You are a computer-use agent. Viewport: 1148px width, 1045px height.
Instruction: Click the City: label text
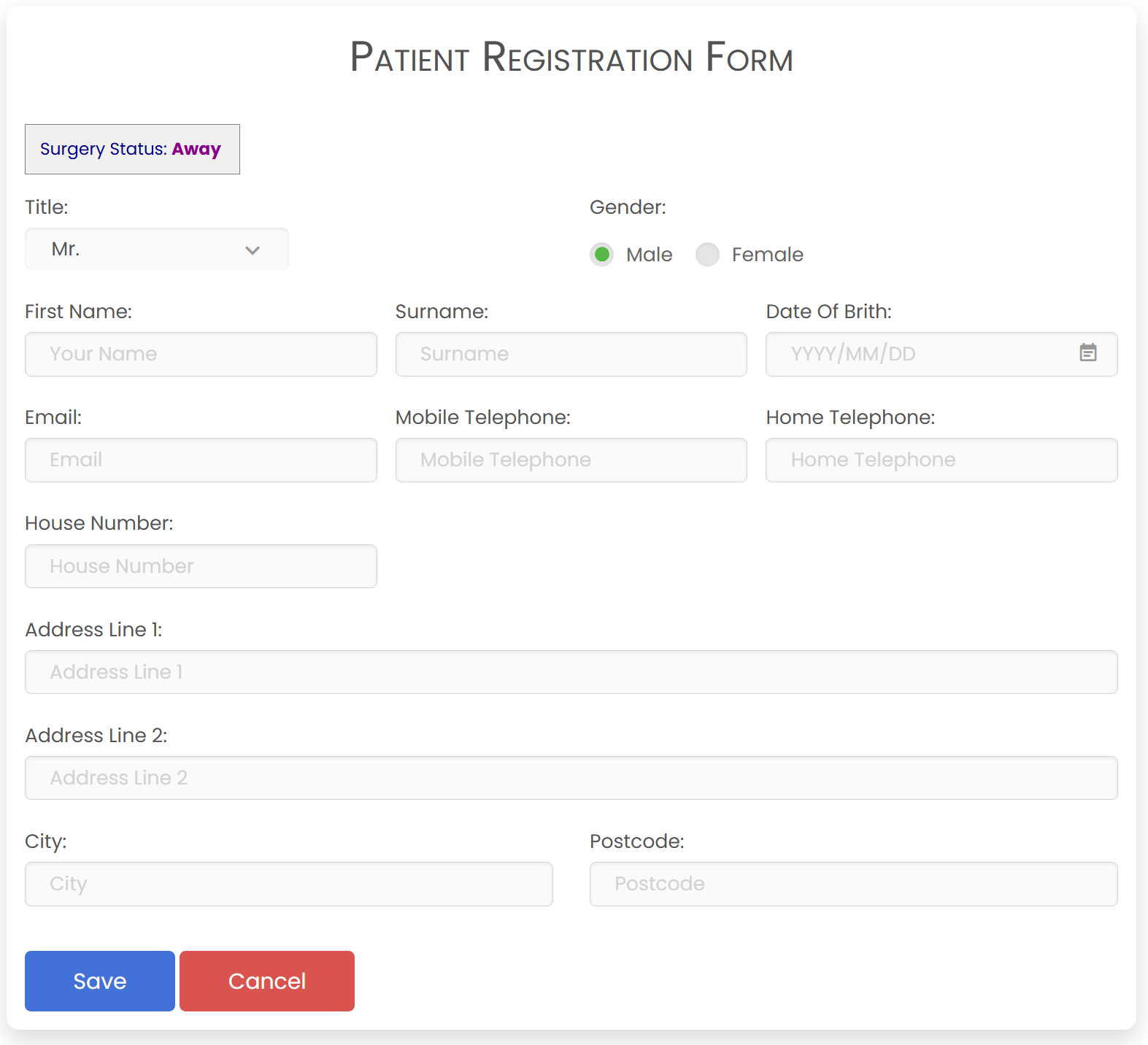tap(46, 841)
